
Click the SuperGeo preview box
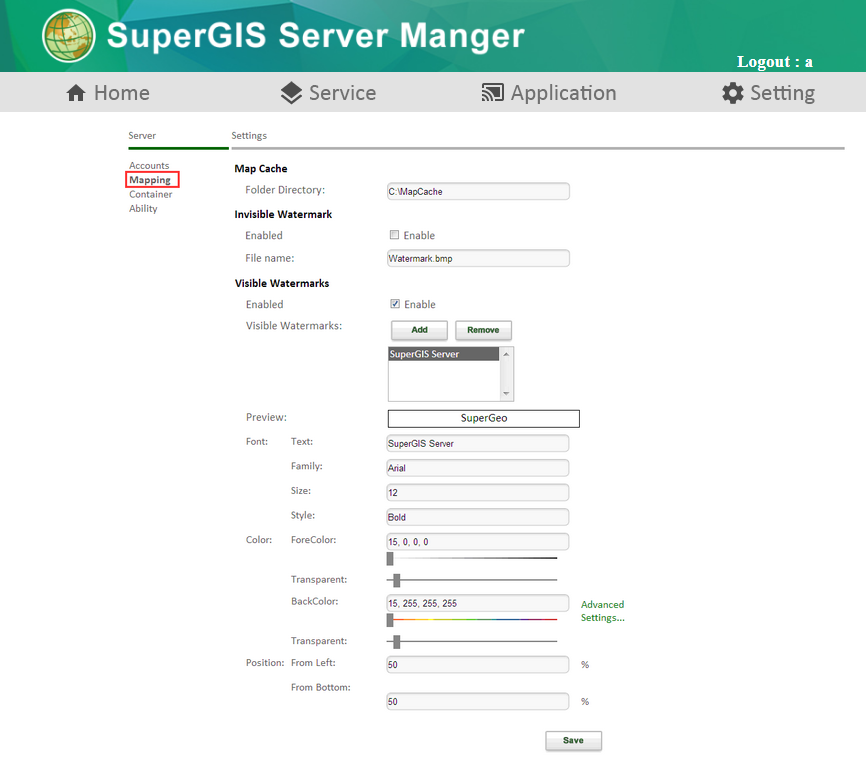[x=484, y=418]
